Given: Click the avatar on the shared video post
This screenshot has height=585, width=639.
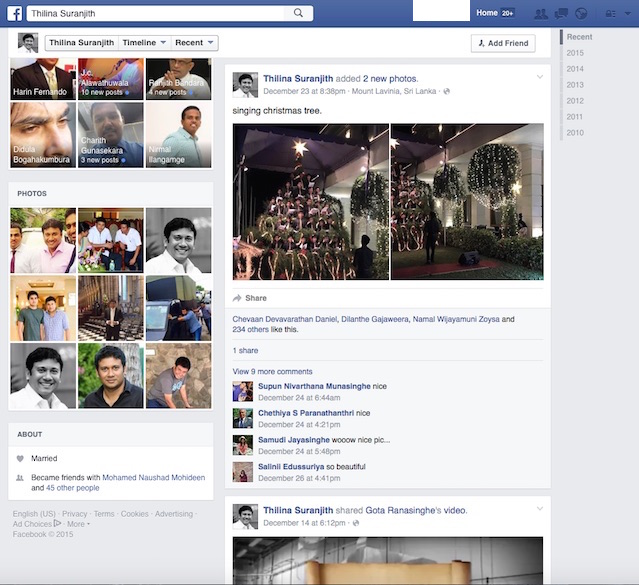Looking at the screenshot, I should pos(245,517).
